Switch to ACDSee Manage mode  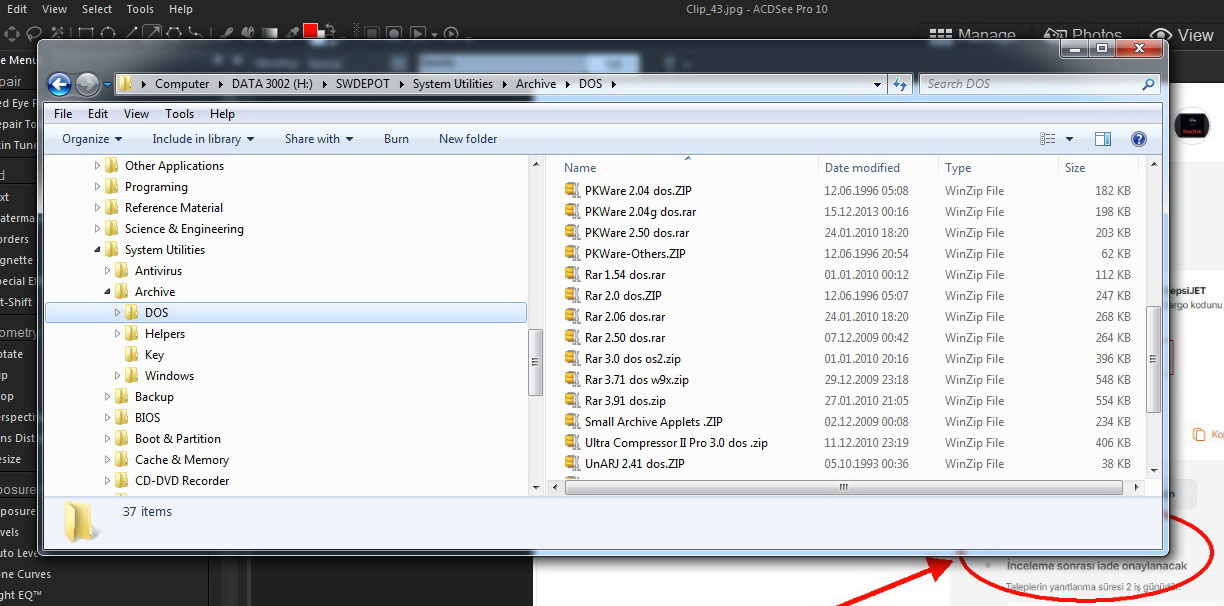point(975,36)
